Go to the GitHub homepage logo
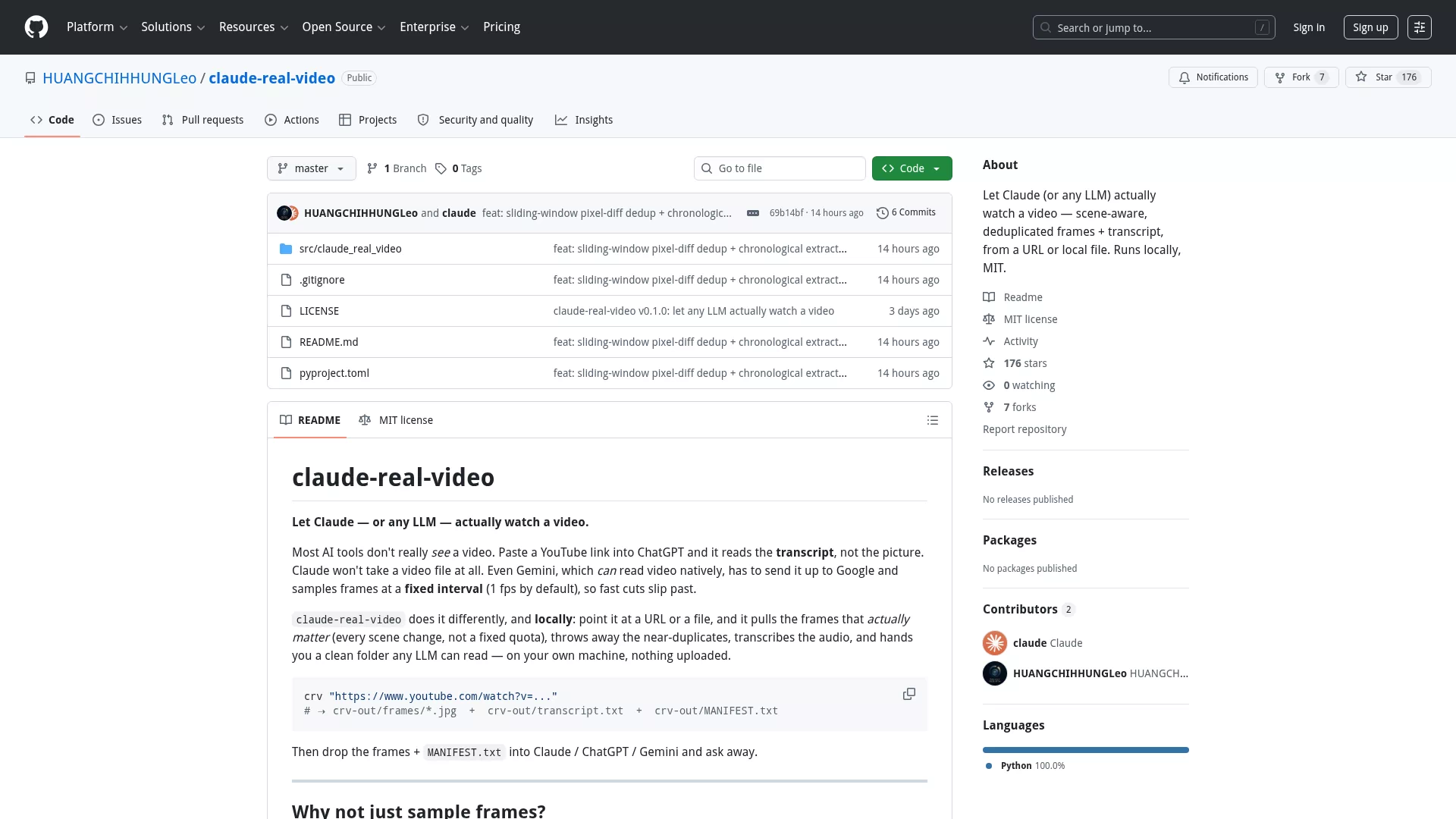The image size is (1456, 819). [x=36, y=27]
